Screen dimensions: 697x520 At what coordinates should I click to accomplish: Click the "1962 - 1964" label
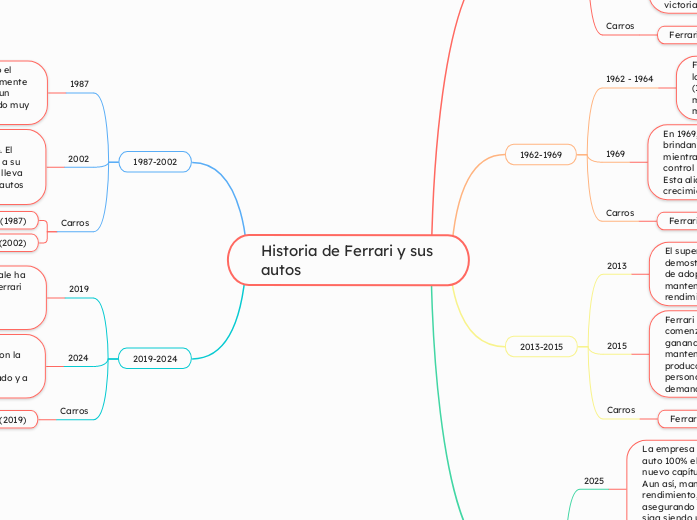click(x=630, y=79)
